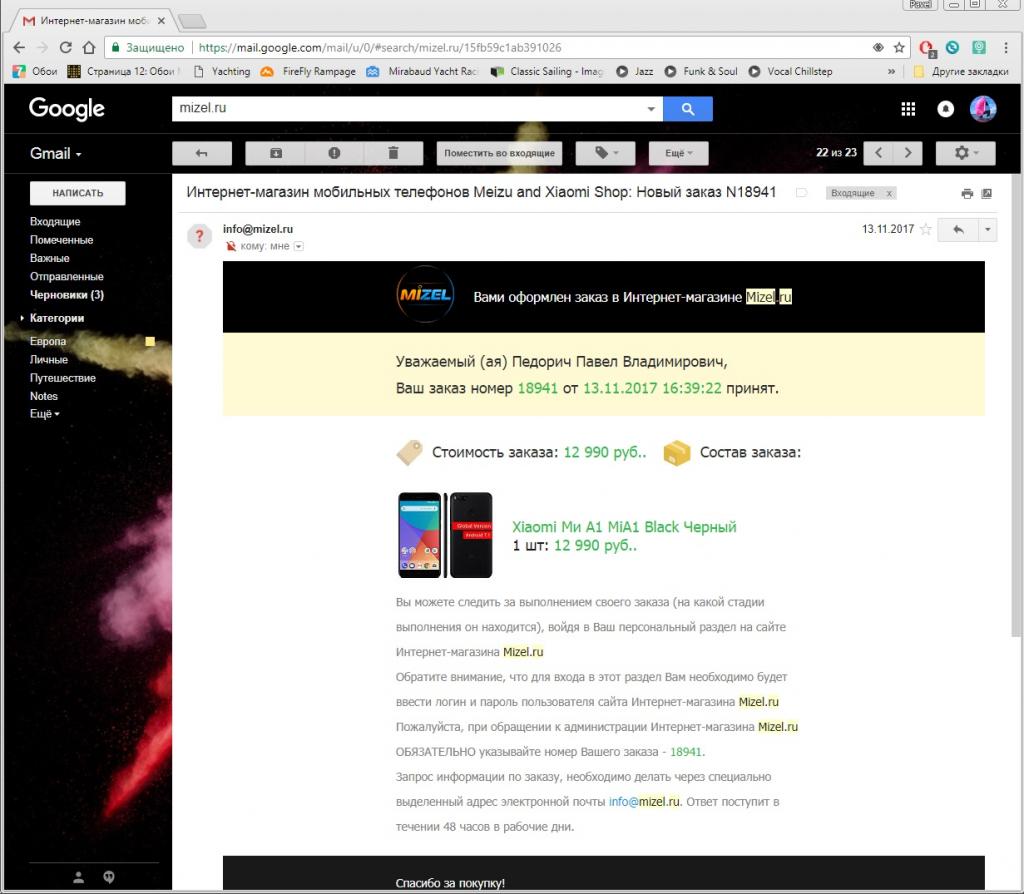
Task: Toggle the importance marker next to subject
Action: point(801,193)
